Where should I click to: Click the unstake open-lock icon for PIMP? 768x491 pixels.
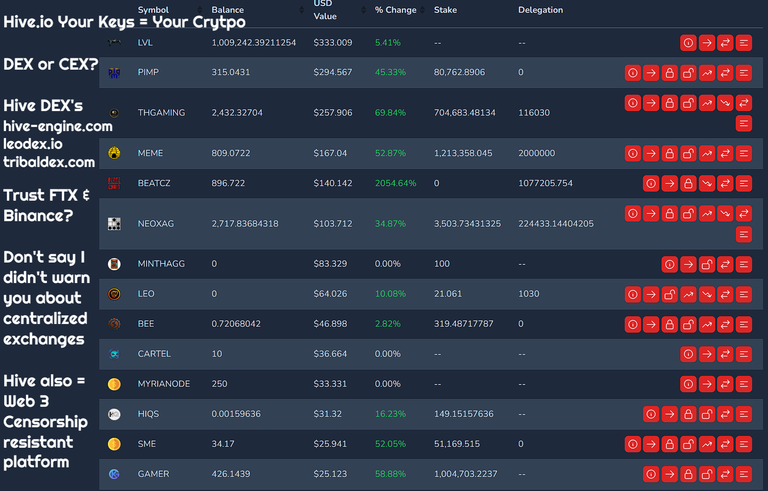pos(688,73)
